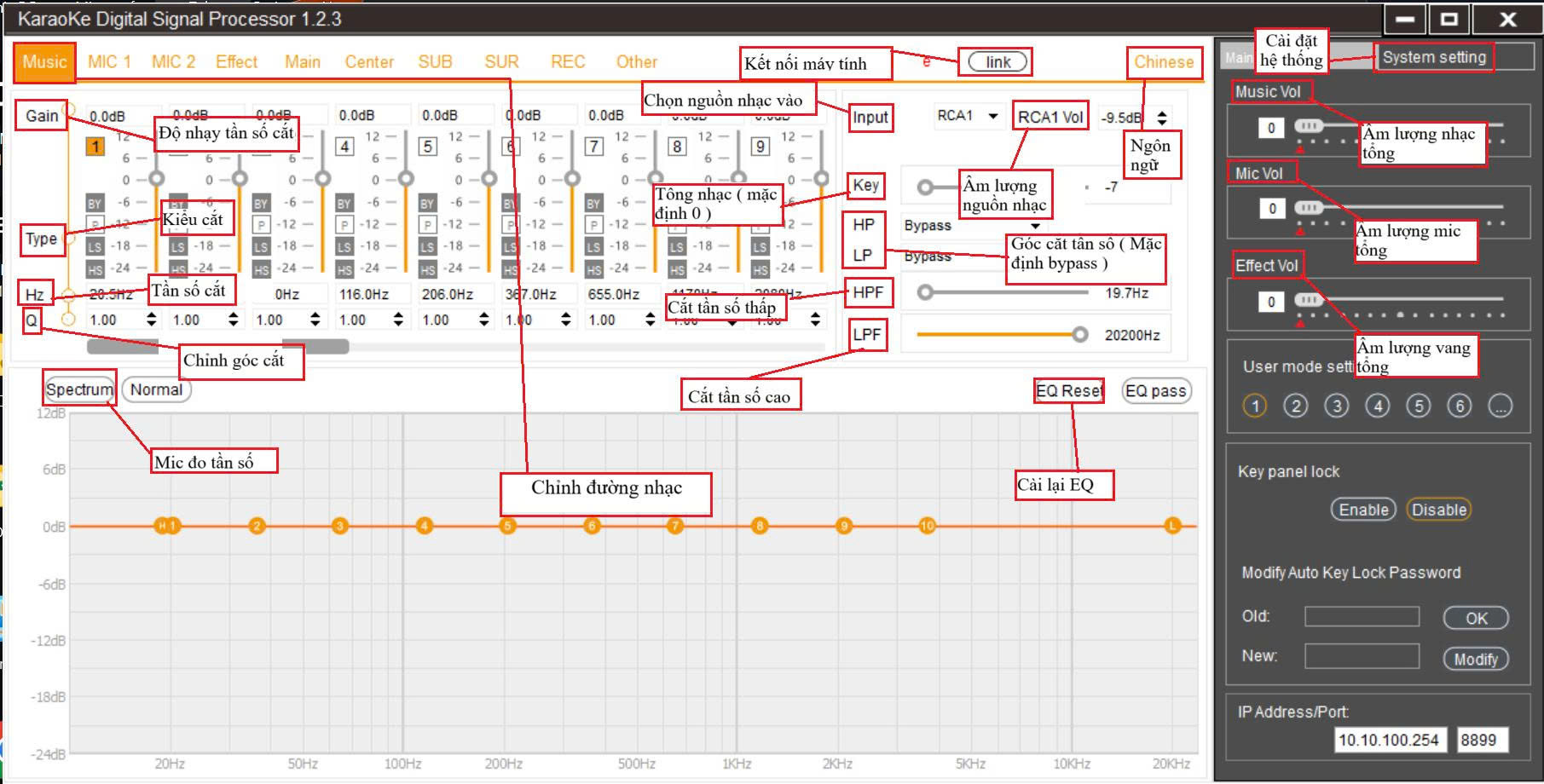Enable the key panel lock

1363,510
